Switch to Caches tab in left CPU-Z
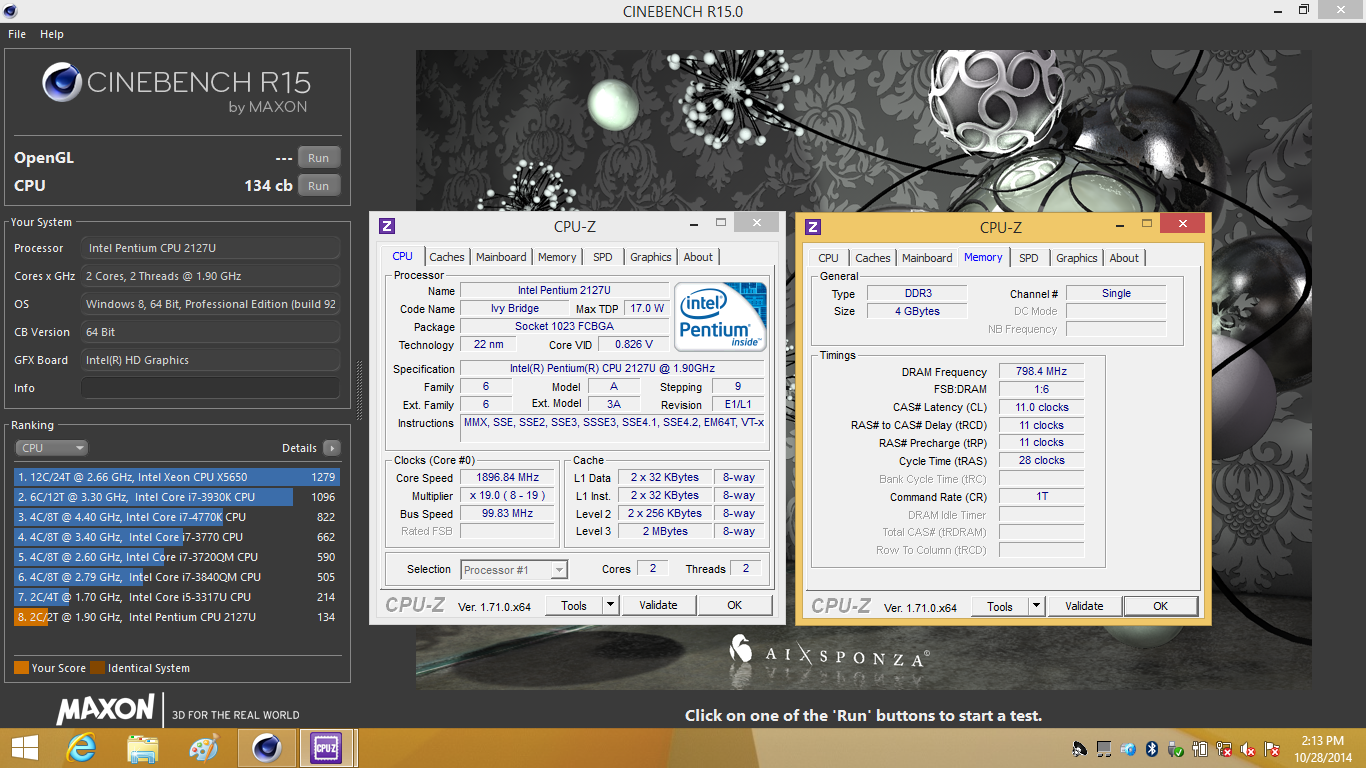 (x=447, y=257)
